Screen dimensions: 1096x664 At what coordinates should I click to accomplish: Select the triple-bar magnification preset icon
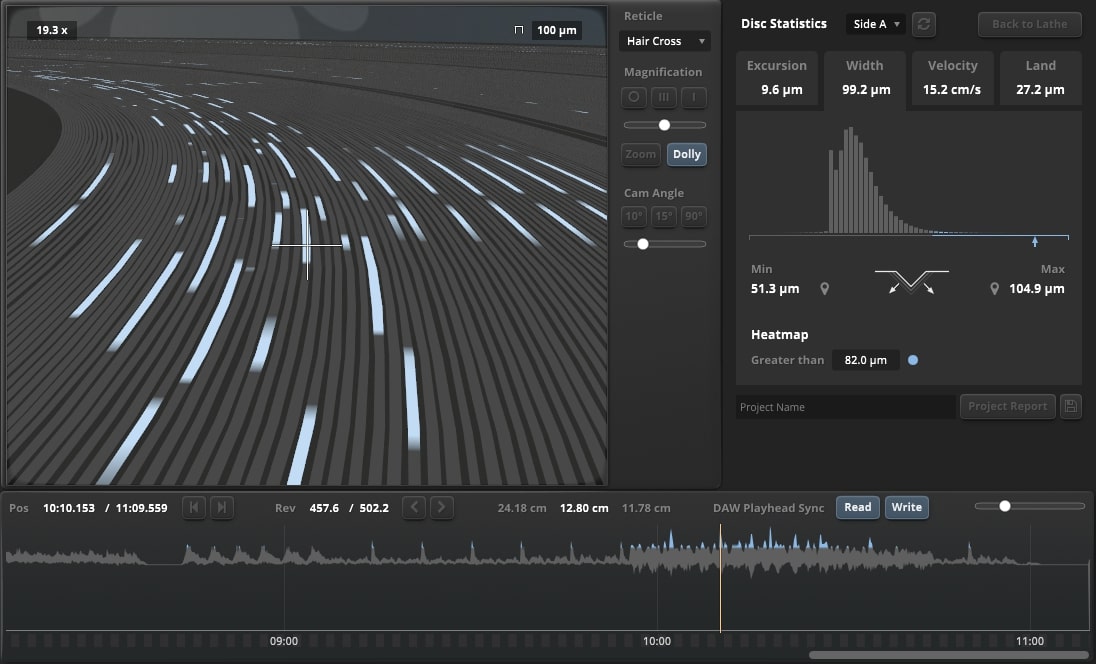664,98
